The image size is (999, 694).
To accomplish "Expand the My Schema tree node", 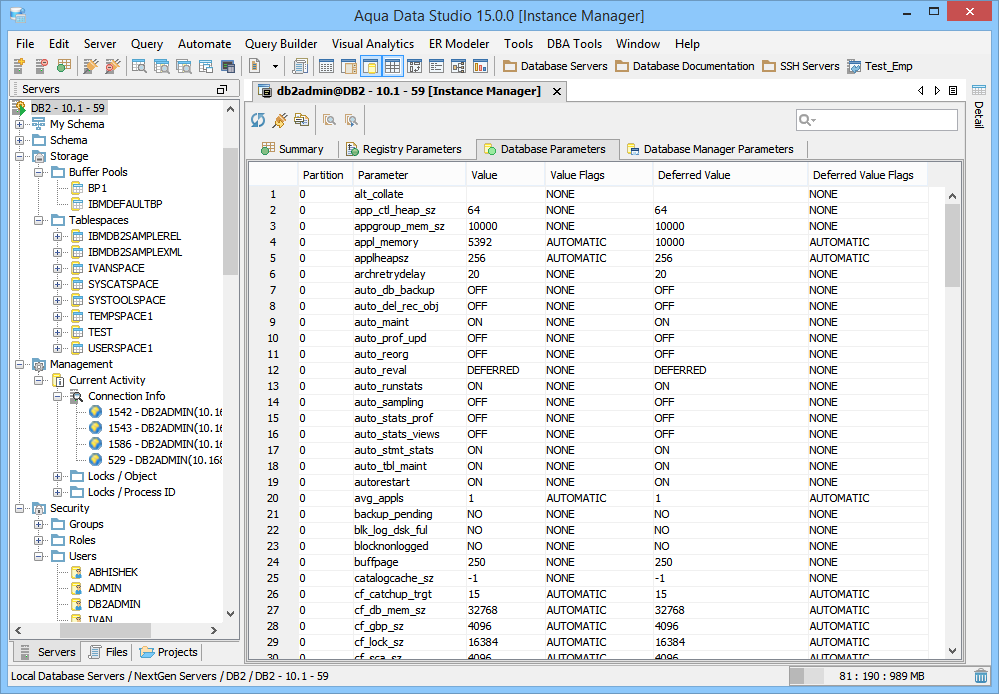I will point(20,124).
